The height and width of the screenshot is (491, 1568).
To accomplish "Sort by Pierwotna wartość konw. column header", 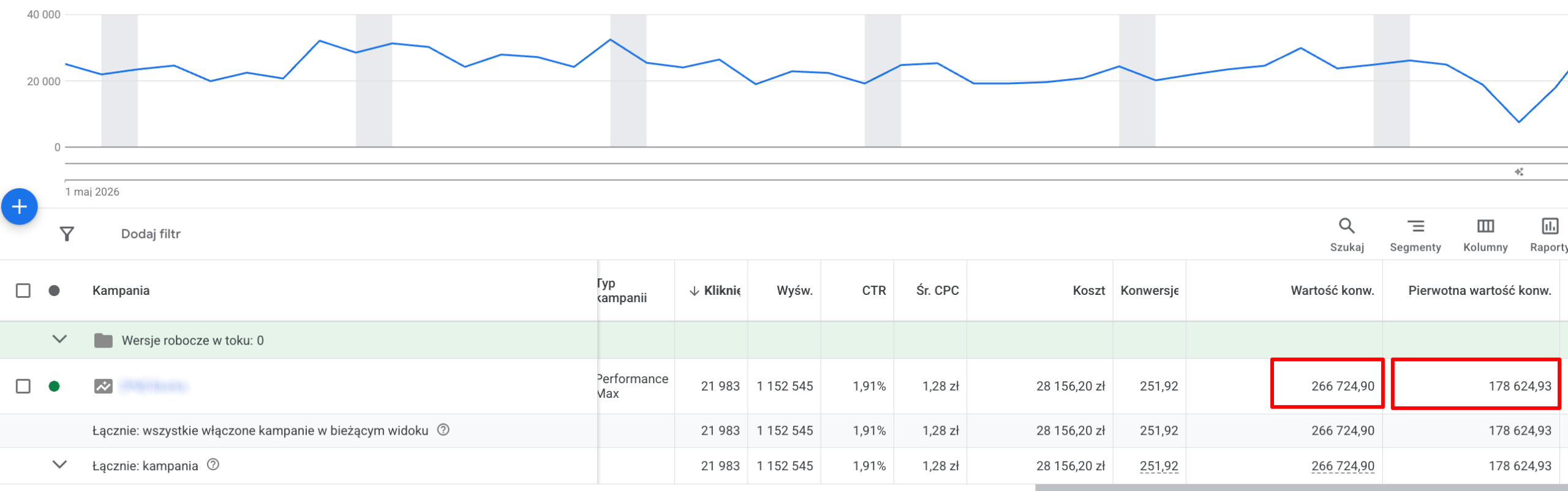I will 1480,291.
